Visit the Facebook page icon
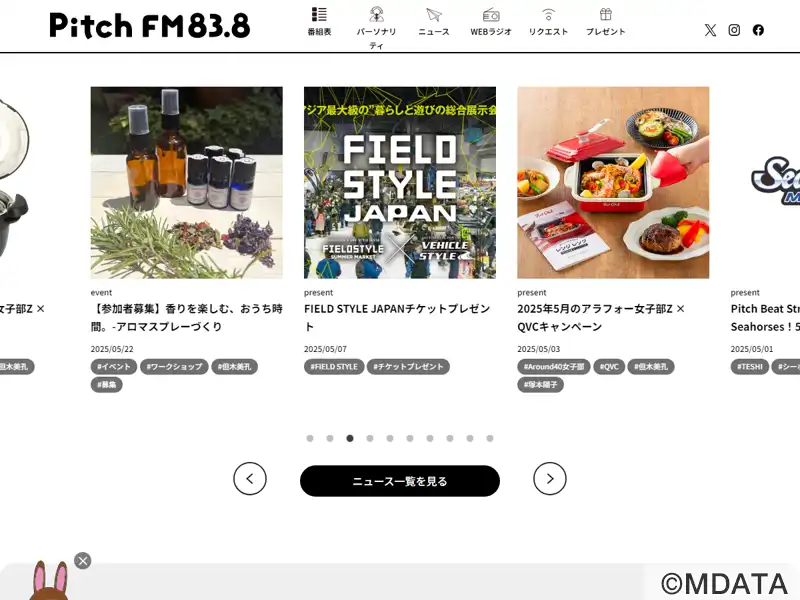Viewport: 800px width, 600px height. [x=758, y=30]
